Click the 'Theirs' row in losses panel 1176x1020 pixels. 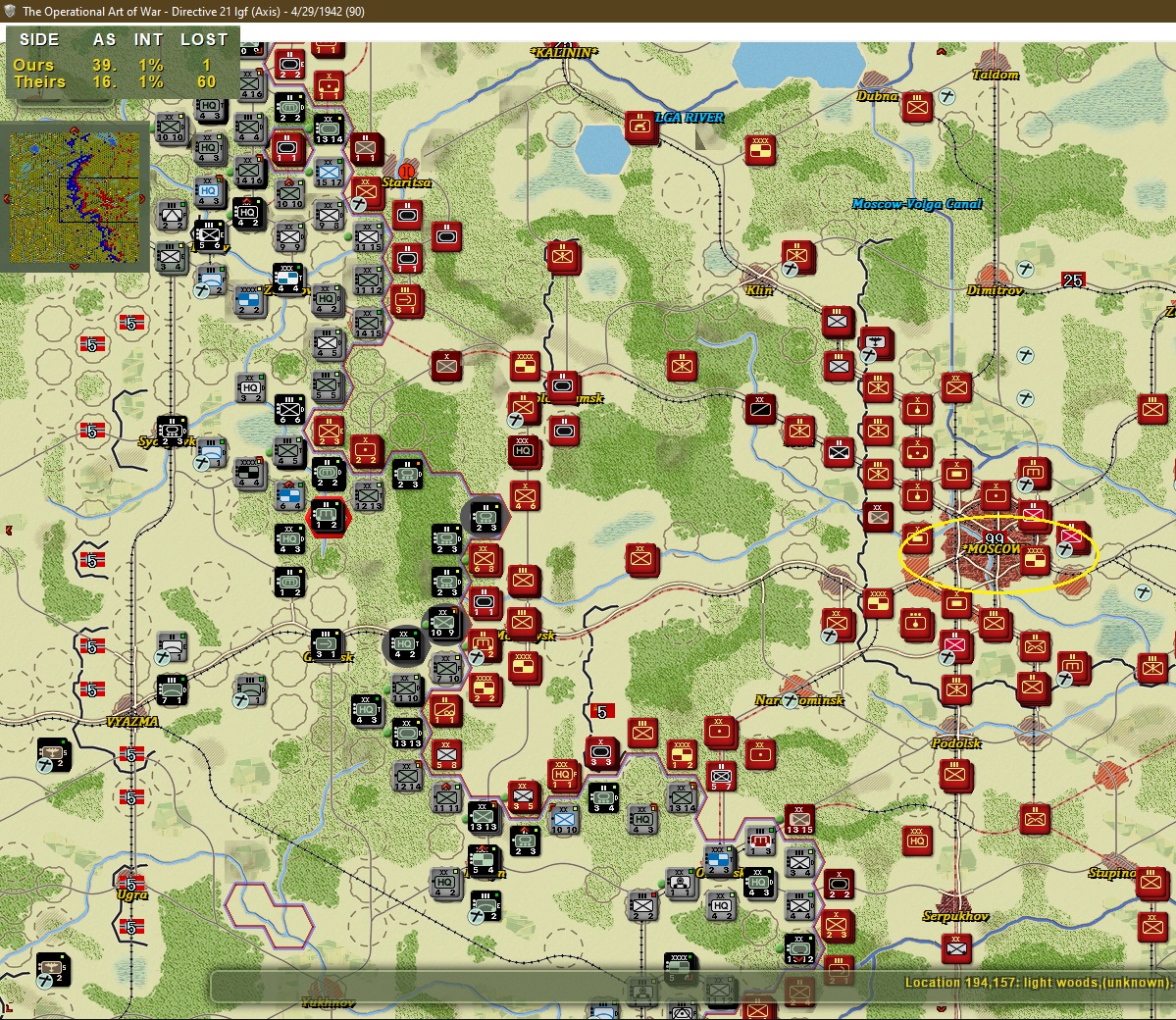point(114,81)
